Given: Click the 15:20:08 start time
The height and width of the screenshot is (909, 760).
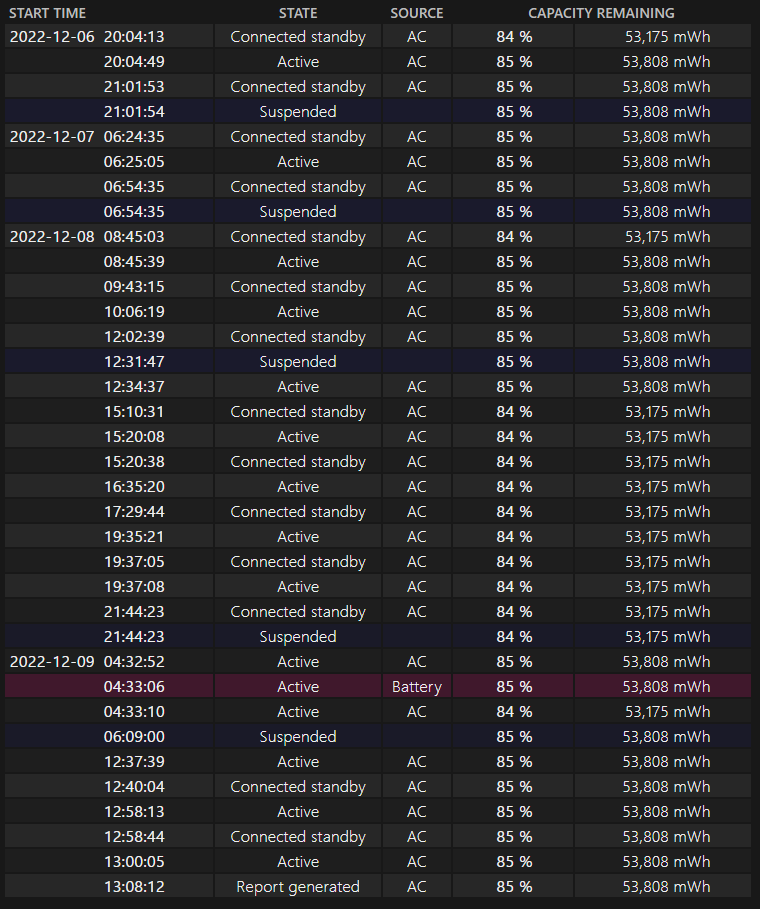Looking at the screenshot, I should (134, 437).
